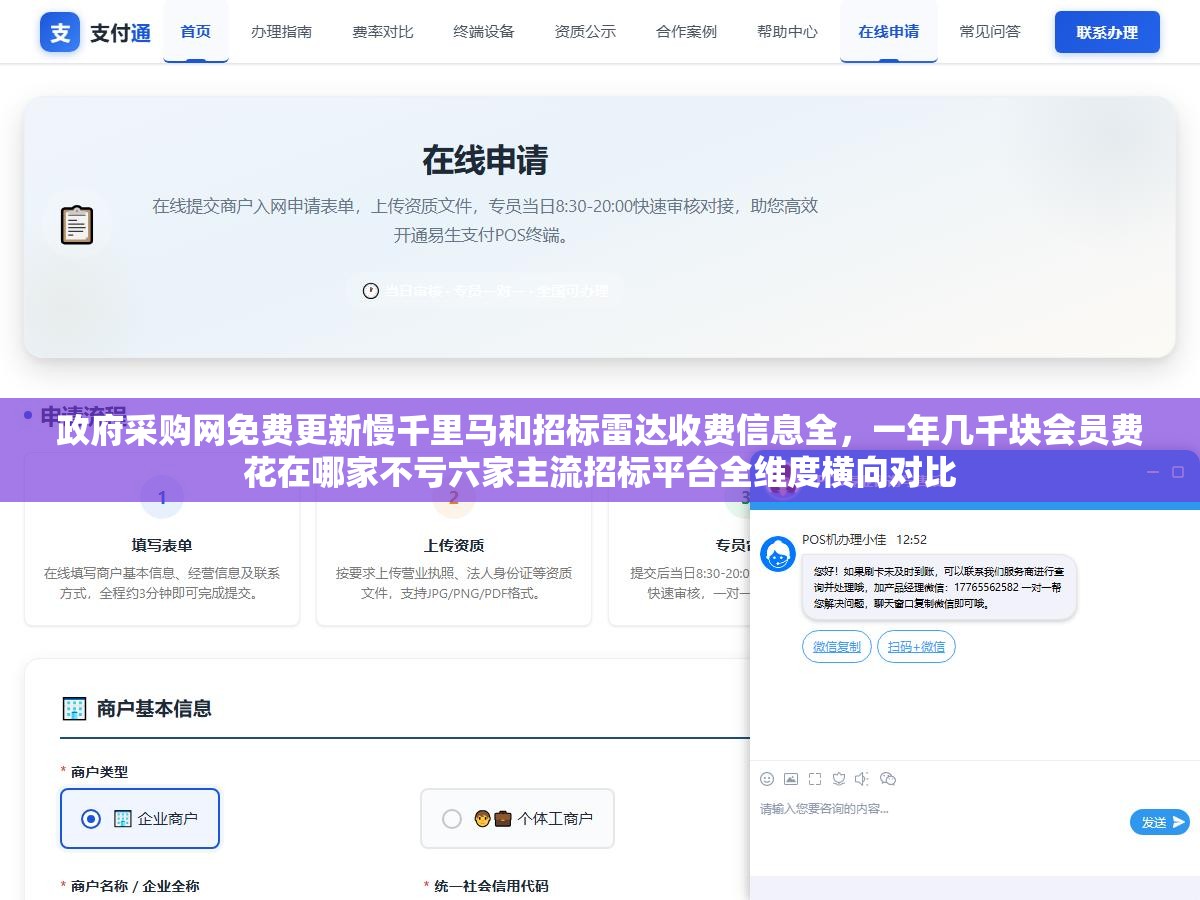Click the chat message bubble text
Viewport: 1200px width, 900px height.
coord(939,587)
